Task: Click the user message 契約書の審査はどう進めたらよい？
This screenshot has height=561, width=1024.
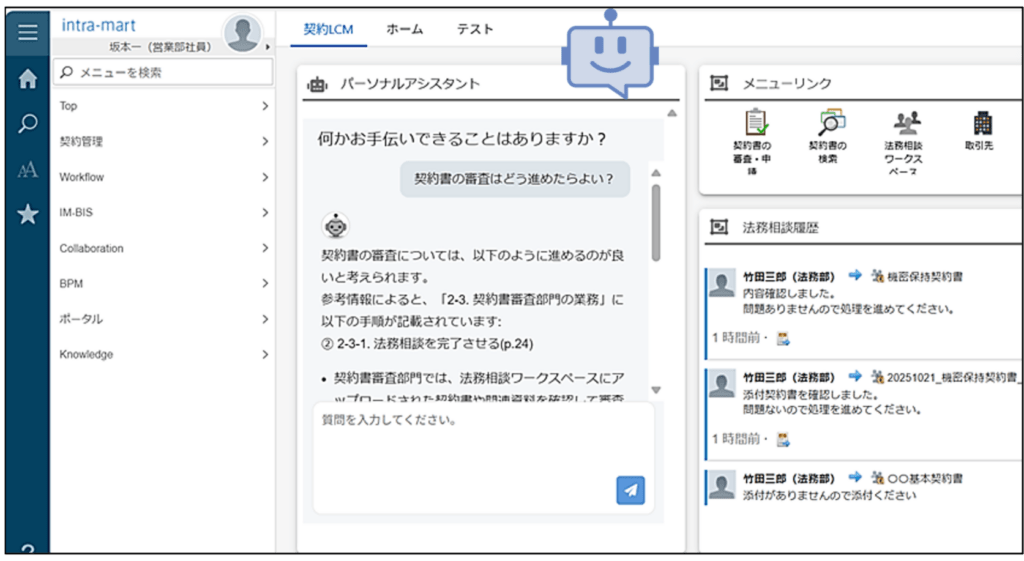Action: pos(515,179)
